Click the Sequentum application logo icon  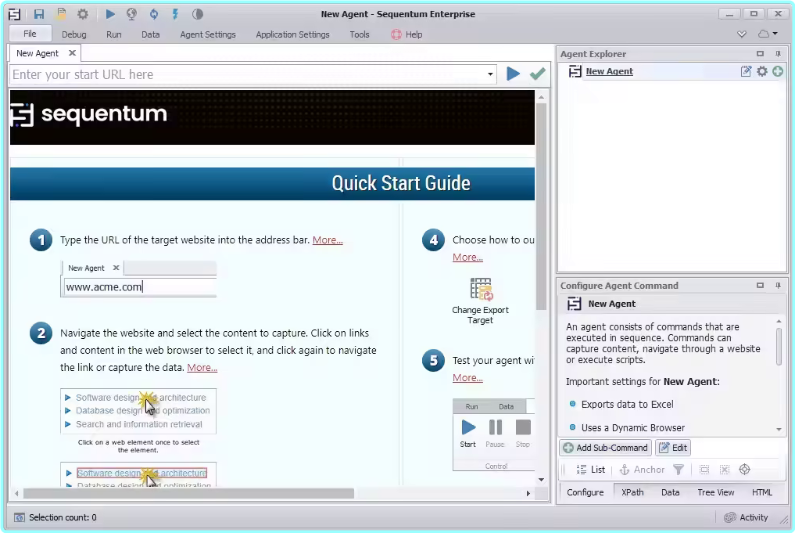(15, 14)
